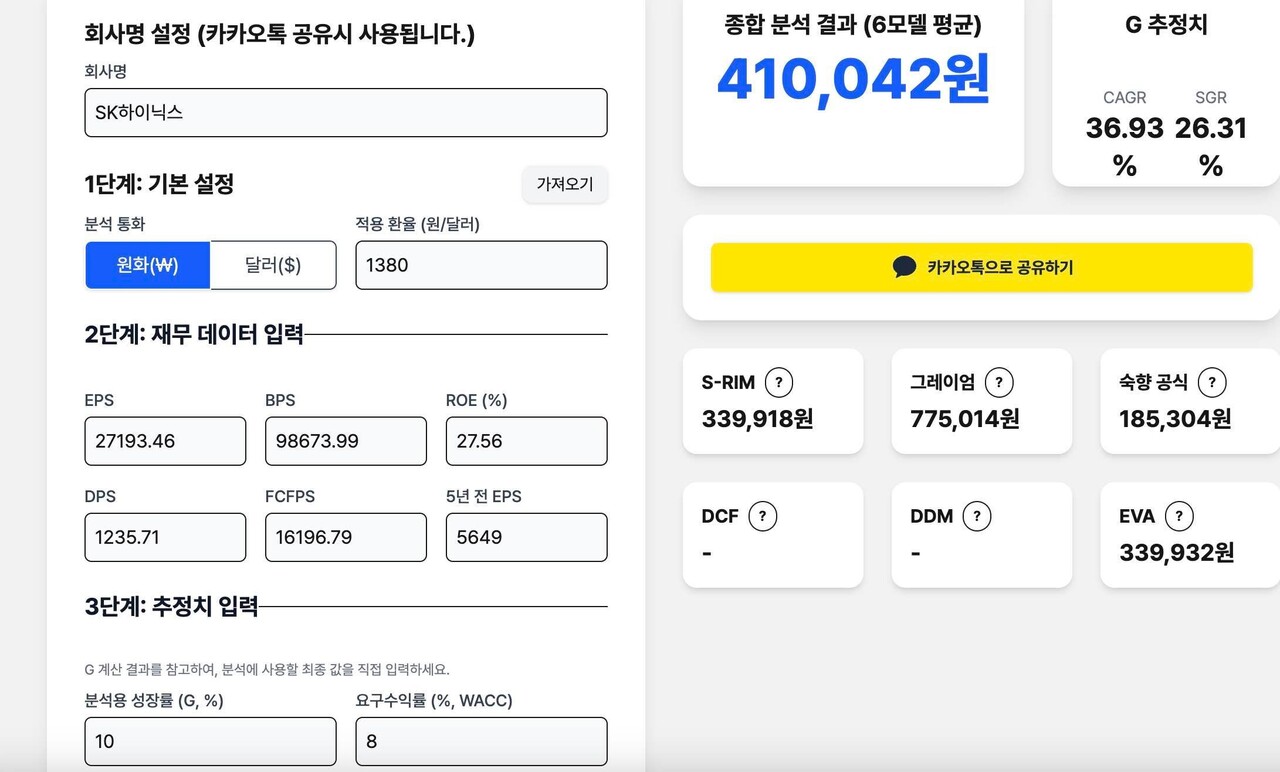Open help icon for 숙향 공식

click(x=1212, y=382)
